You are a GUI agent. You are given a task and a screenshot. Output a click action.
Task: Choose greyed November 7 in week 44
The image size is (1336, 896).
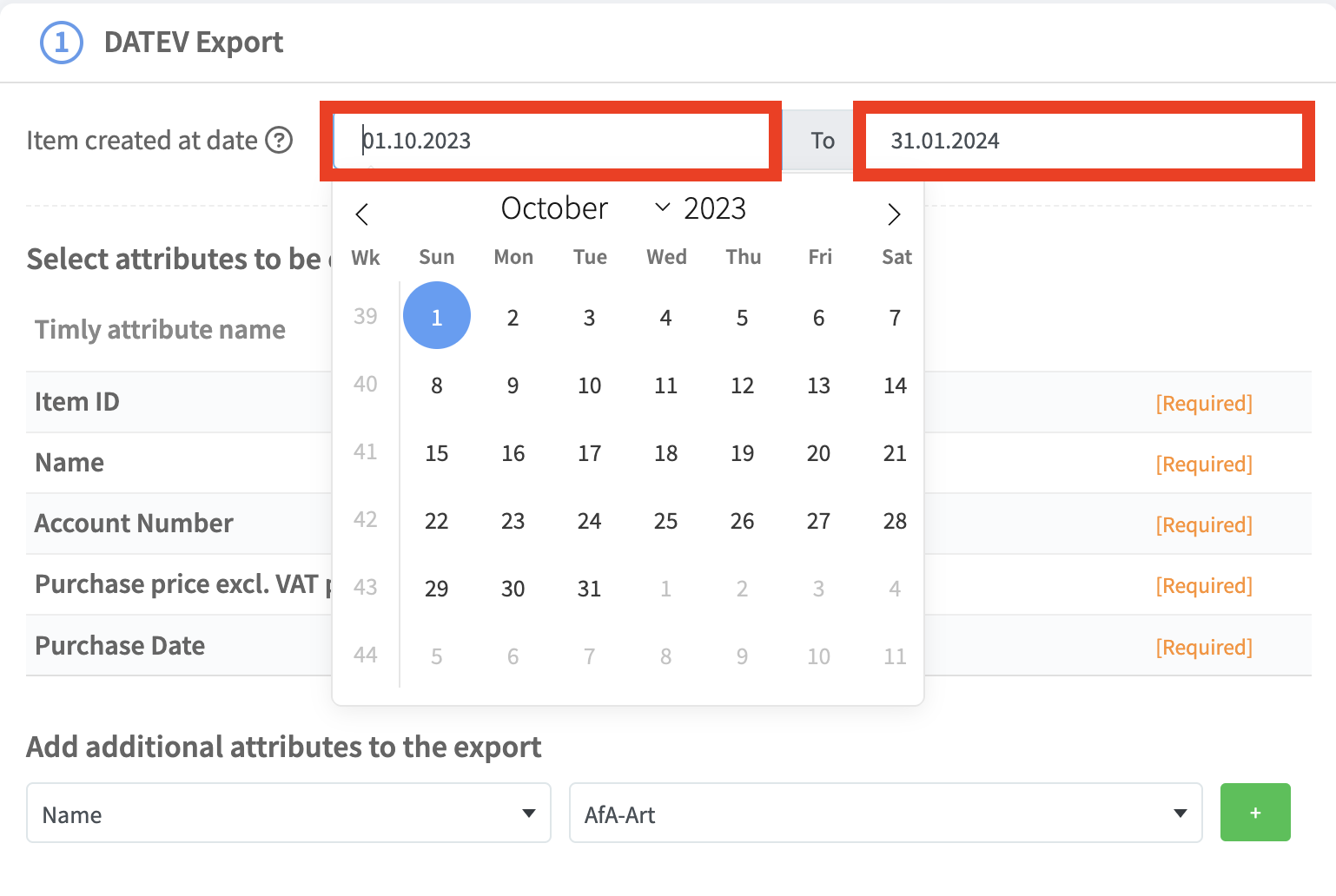590,656
